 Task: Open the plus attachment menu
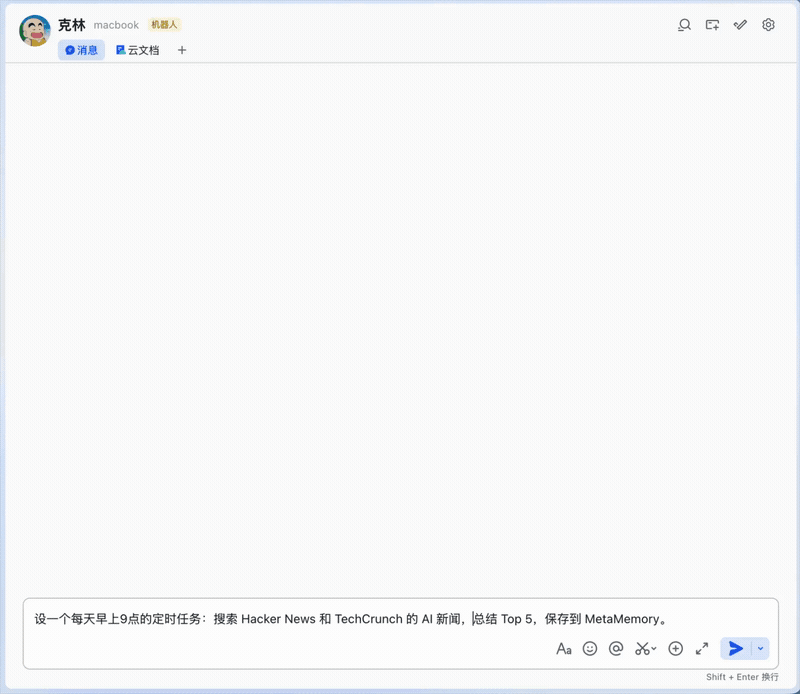676,649
